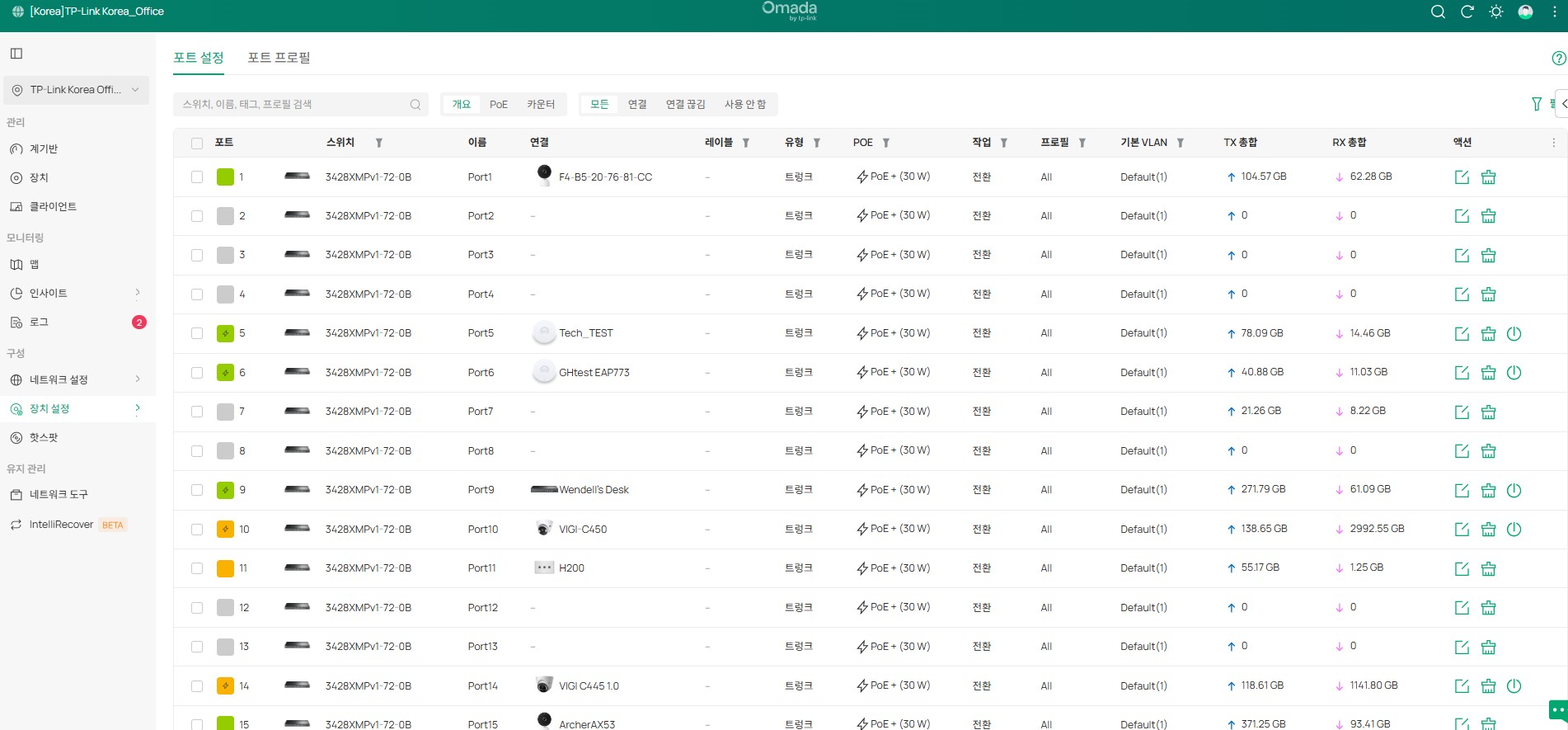Open account avatar menu
This screenshot has height=730, width=1568.
pyautogui.click(x=1526, y=12)
